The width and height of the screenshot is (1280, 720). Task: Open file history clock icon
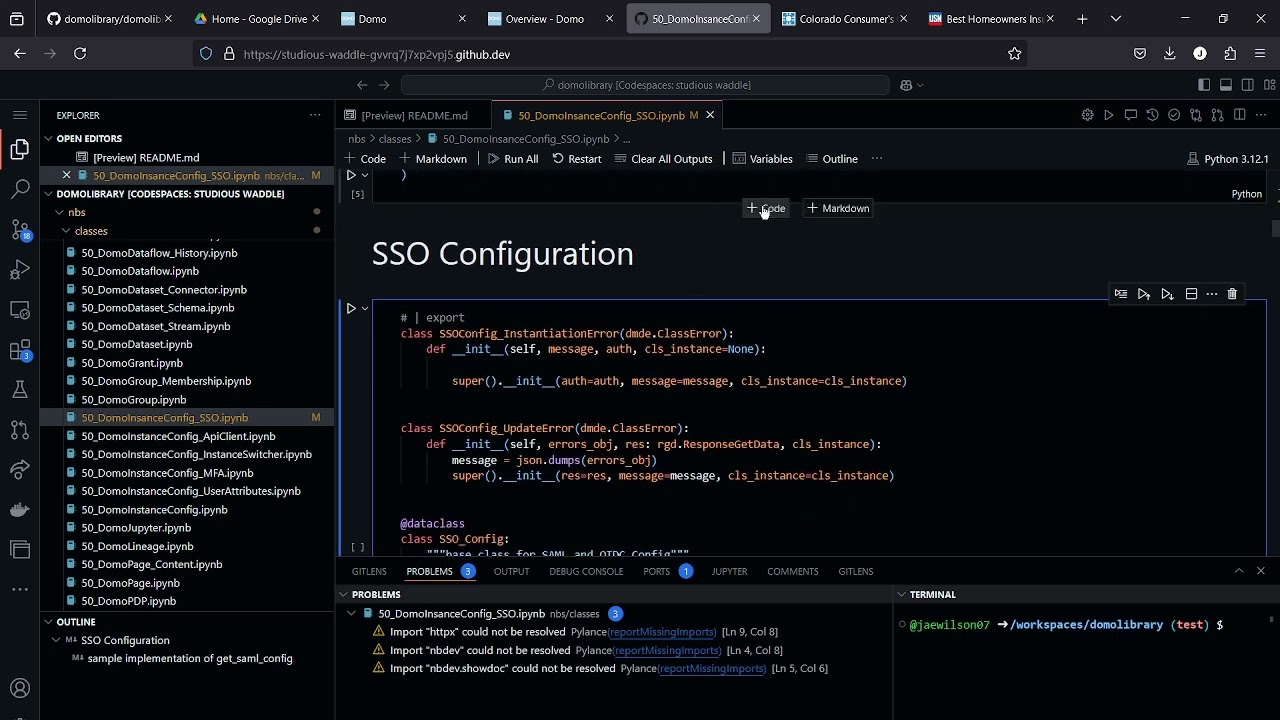(x=1152, y=115)
